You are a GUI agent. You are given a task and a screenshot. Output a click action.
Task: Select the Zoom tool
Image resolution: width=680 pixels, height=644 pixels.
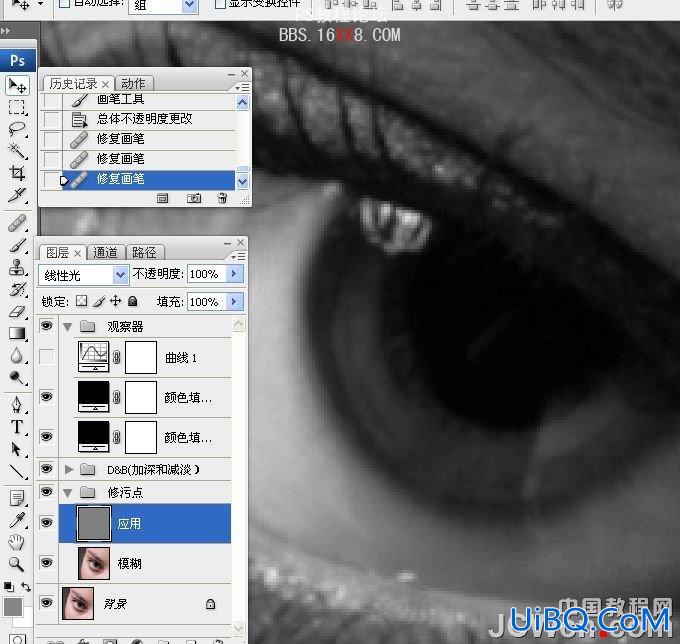coord(17,564)
